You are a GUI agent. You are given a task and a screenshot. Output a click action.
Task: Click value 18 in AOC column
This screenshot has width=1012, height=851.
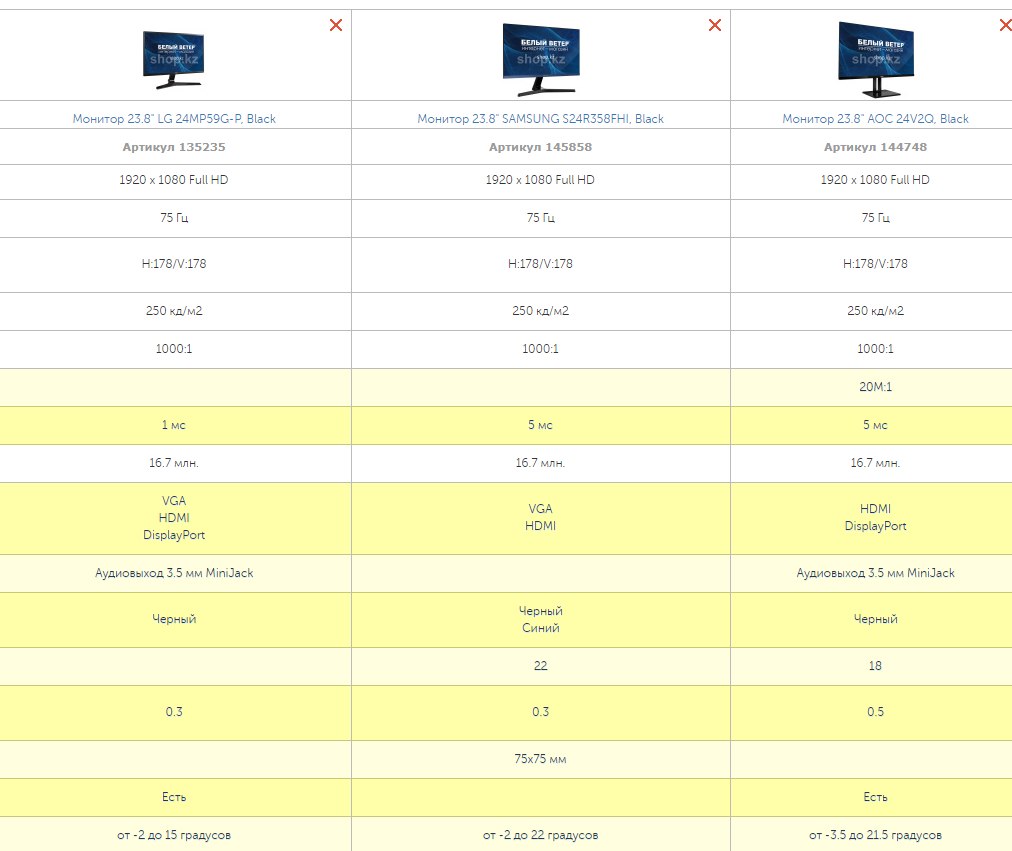click(x=875, y=666)
